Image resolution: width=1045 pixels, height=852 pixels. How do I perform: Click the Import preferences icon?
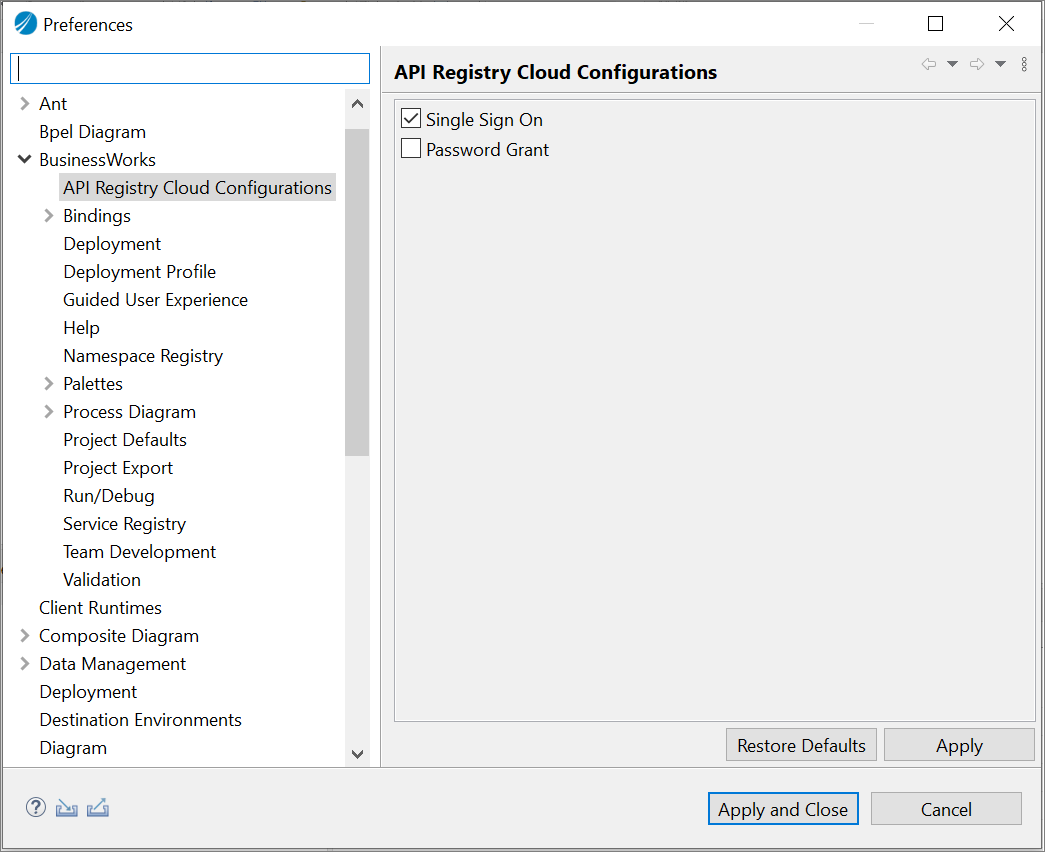click(67, 808)
